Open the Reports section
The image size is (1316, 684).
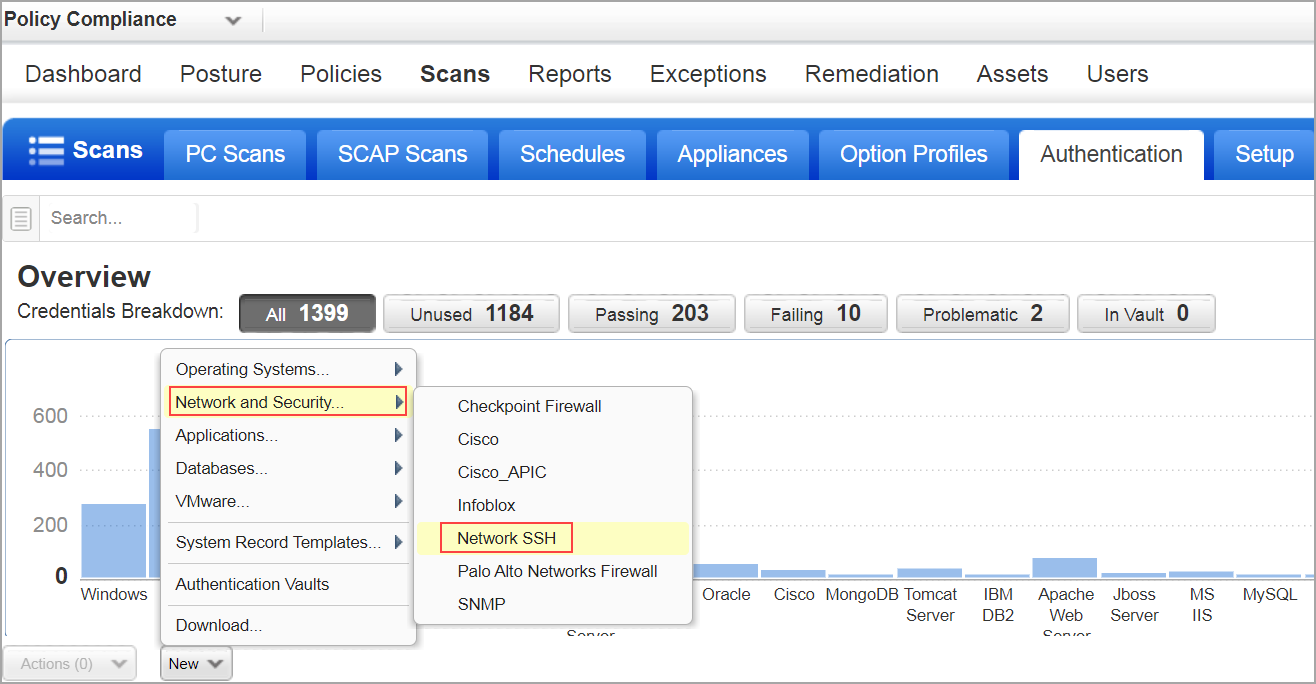[x=570, y=74]
